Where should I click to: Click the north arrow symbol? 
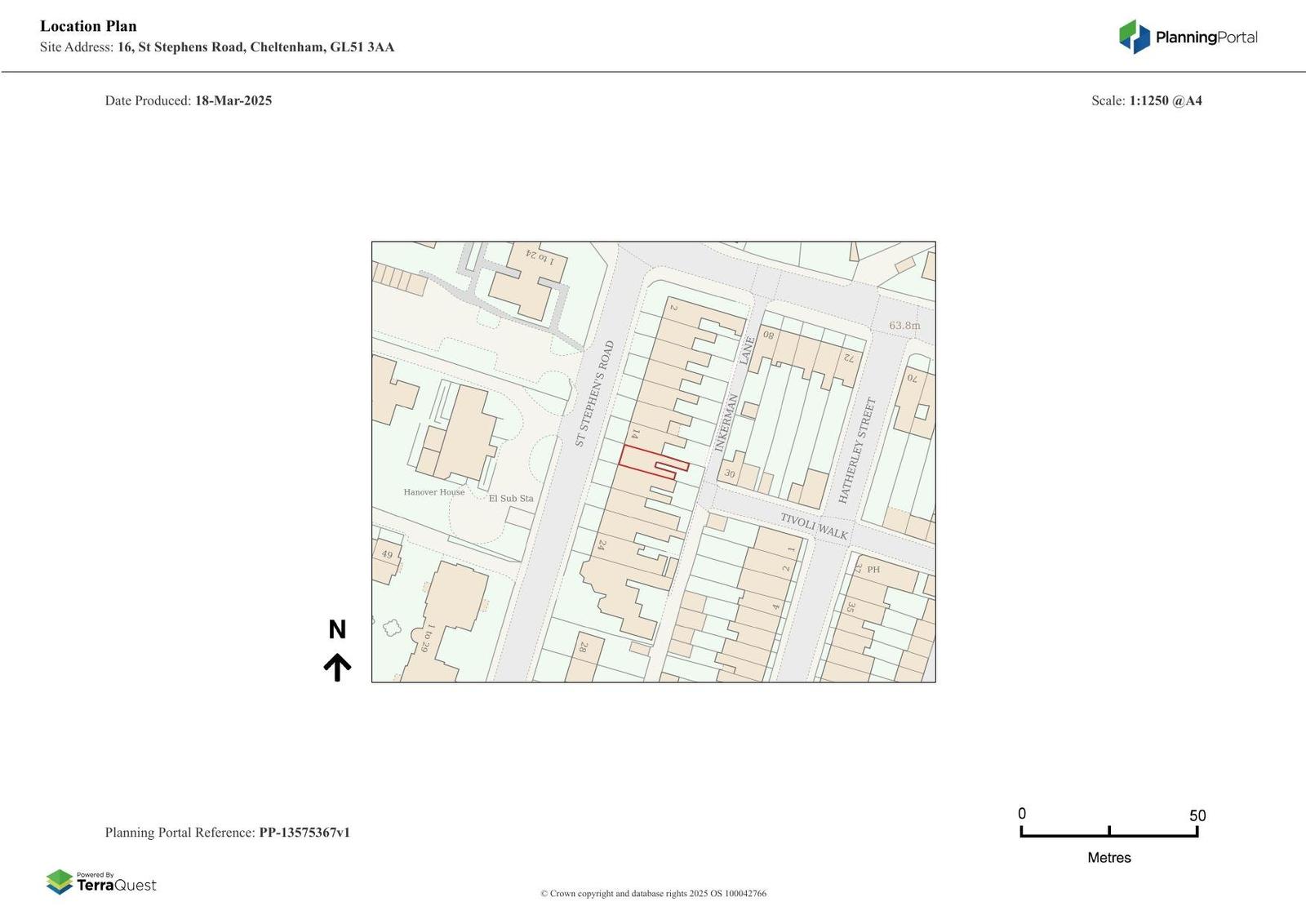pyautogui.click(x=337, y=651)
